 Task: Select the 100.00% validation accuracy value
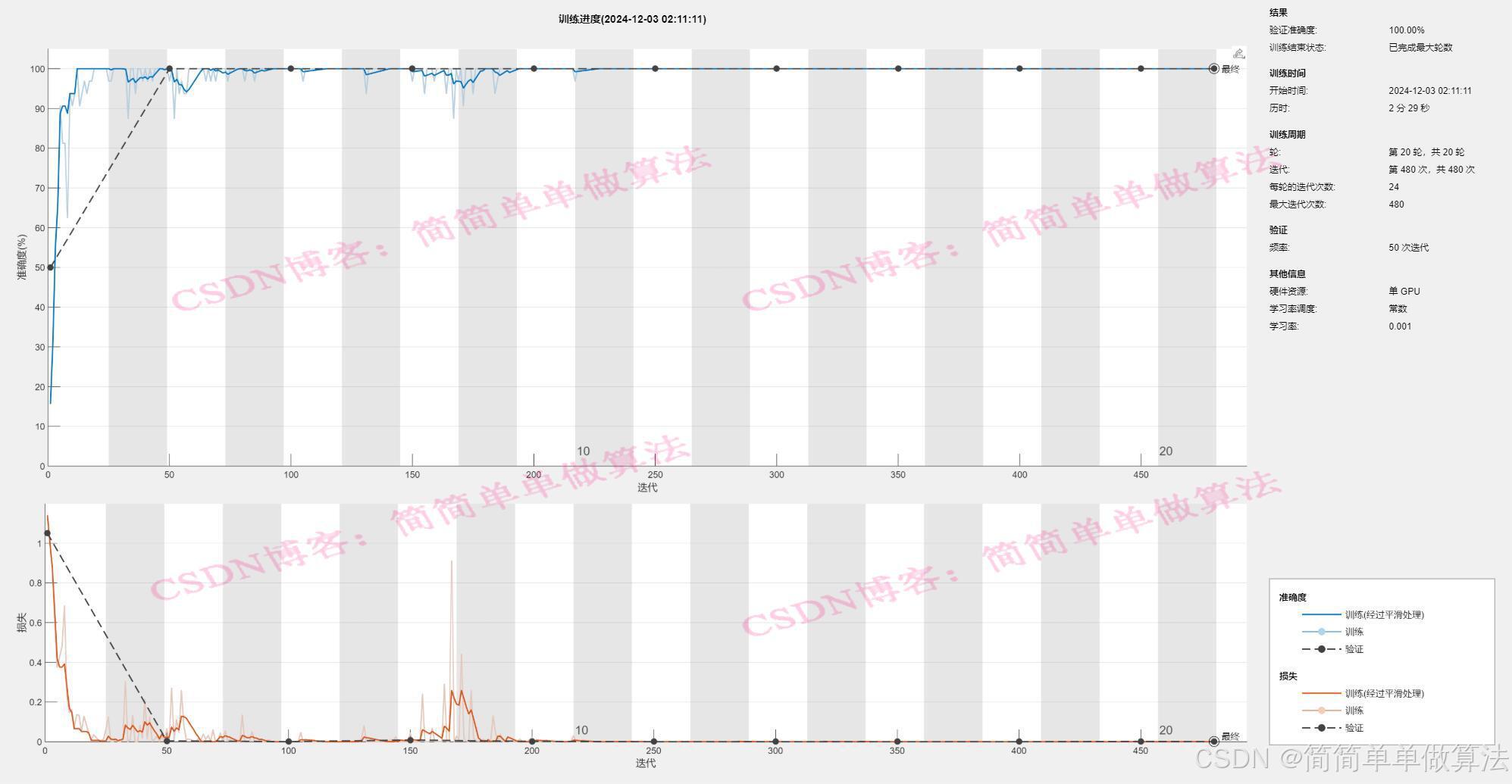tap(1407, 30)
